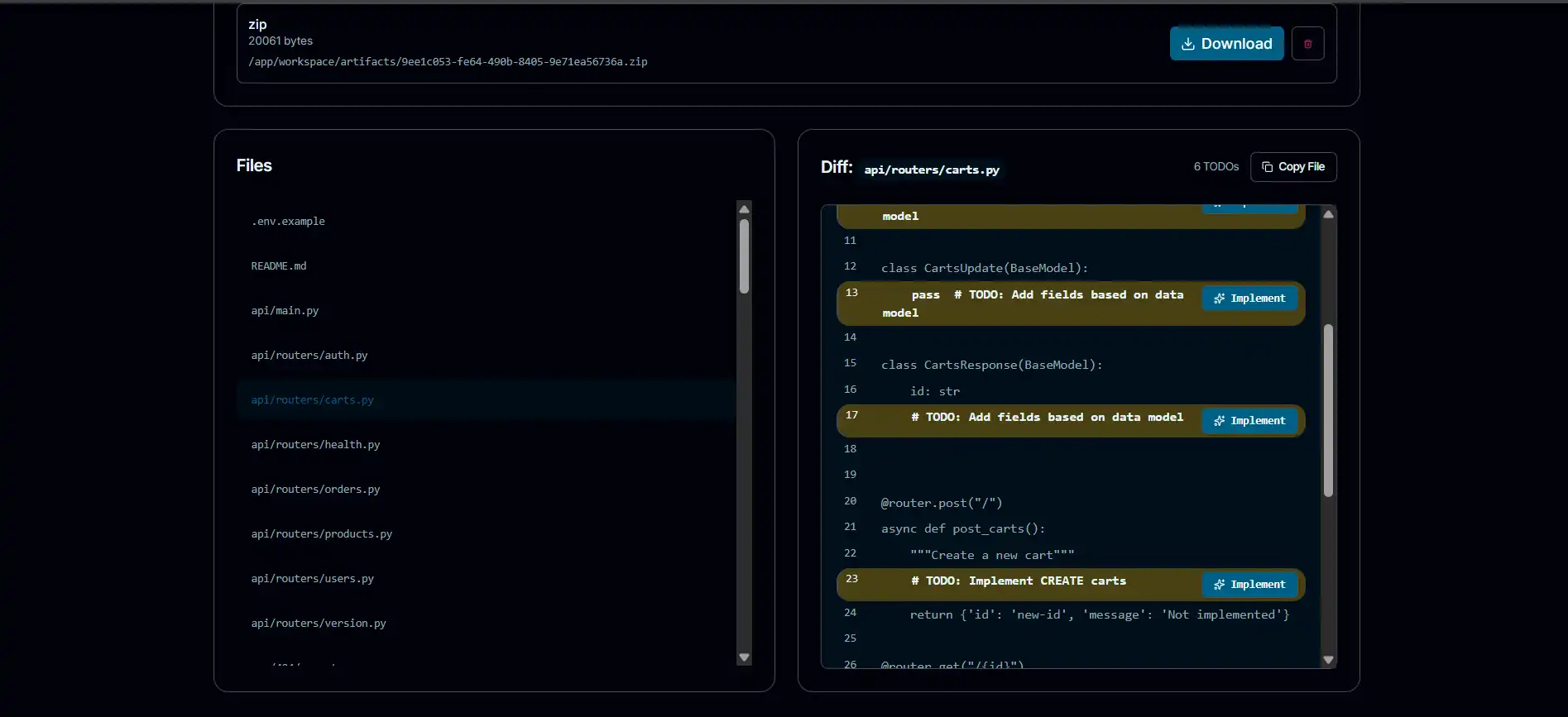
Task: Click line 12 class CartsUpdate code
Action: (x=985, y=268)
